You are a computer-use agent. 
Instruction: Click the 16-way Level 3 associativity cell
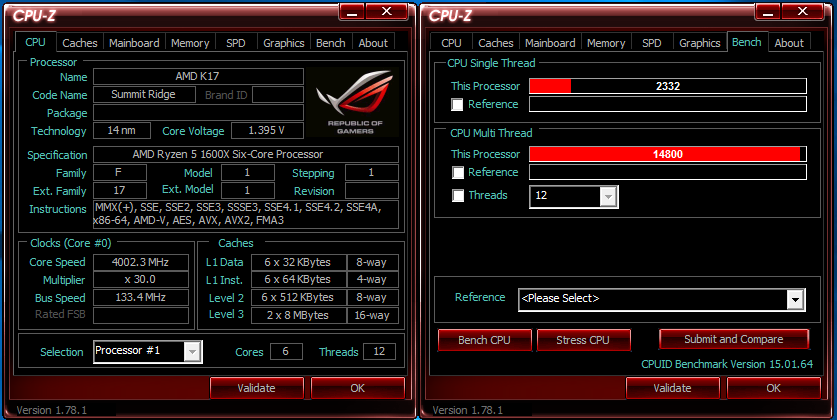click(x=373, y=315)
